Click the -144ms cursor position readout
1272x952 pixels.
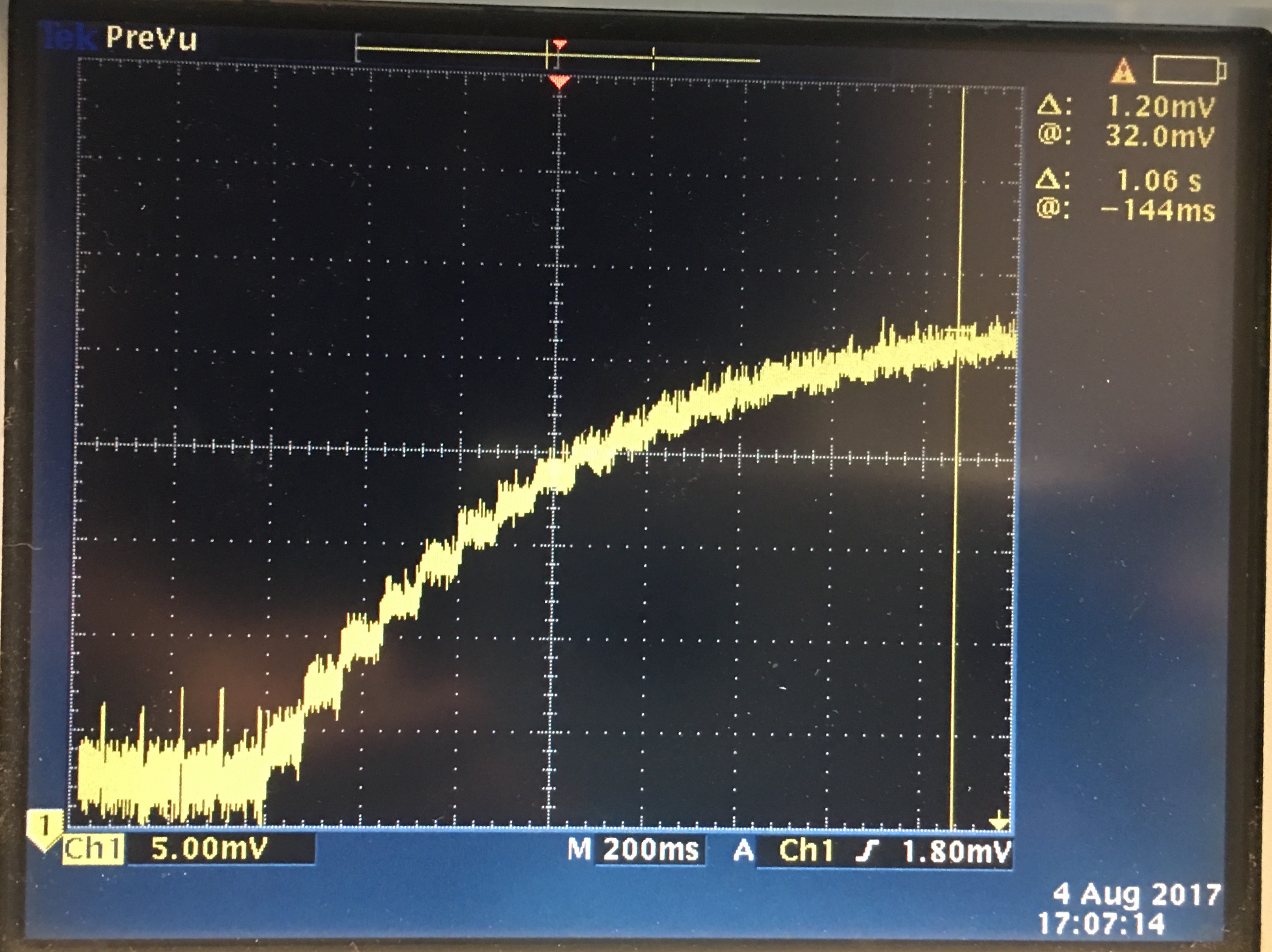pos(1158,210)
